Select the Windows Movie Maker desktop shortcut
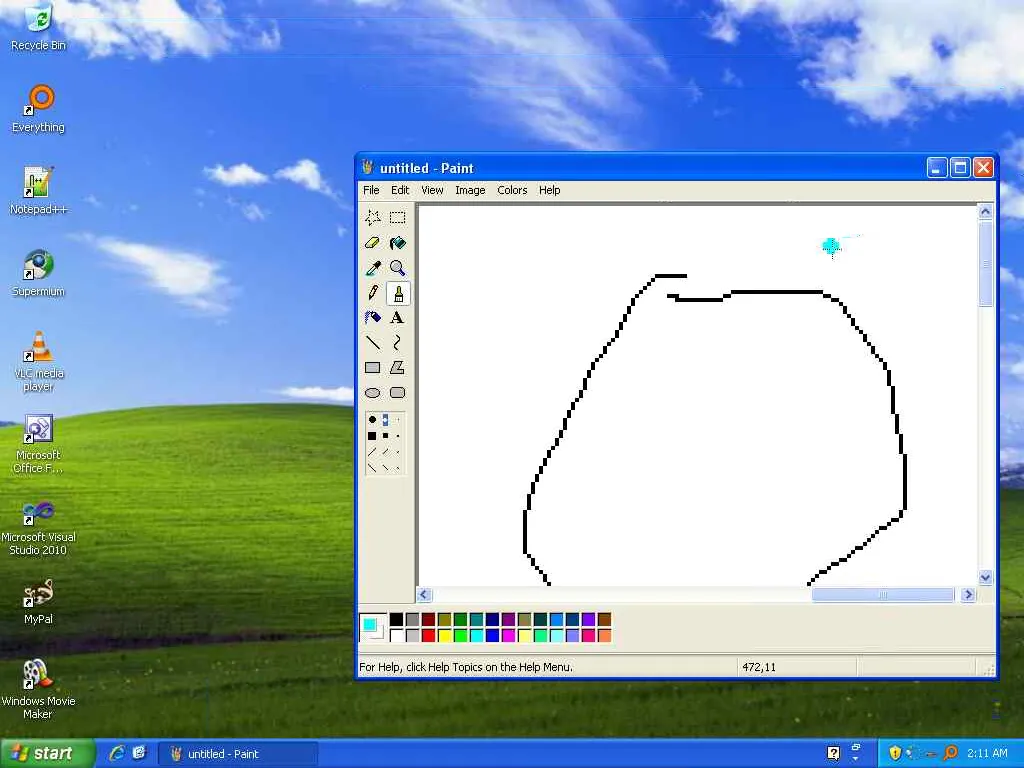The image size is (1024, 768). [x=39, y=689]
